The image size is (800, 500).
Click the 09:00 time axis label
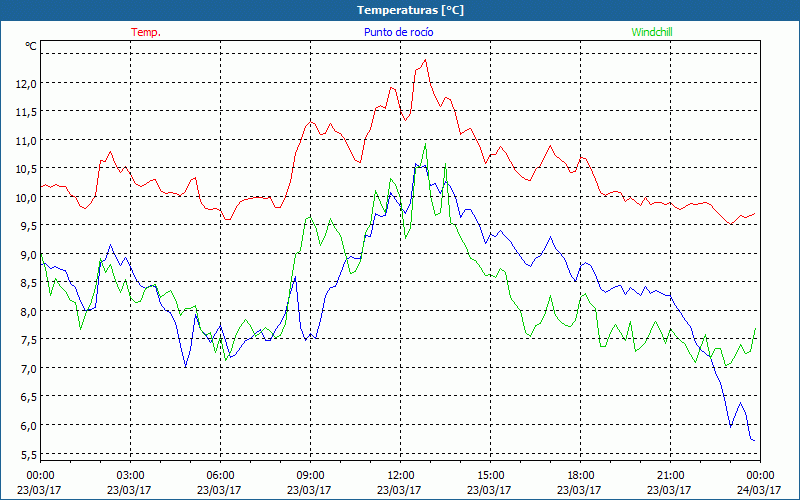(310, 476)
